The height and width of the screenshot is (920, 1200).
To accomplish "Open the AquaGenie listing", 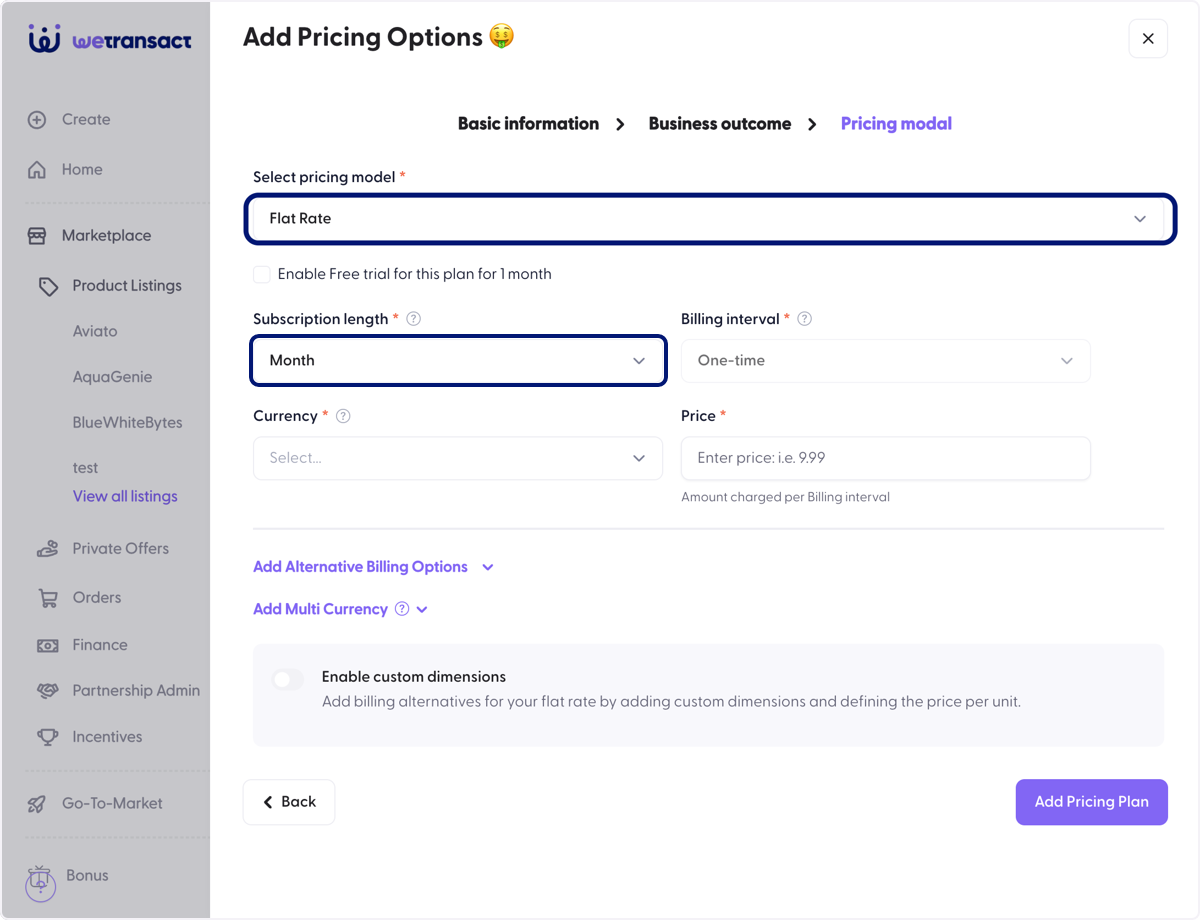I will pyautogui.click(x=112, y=378).
